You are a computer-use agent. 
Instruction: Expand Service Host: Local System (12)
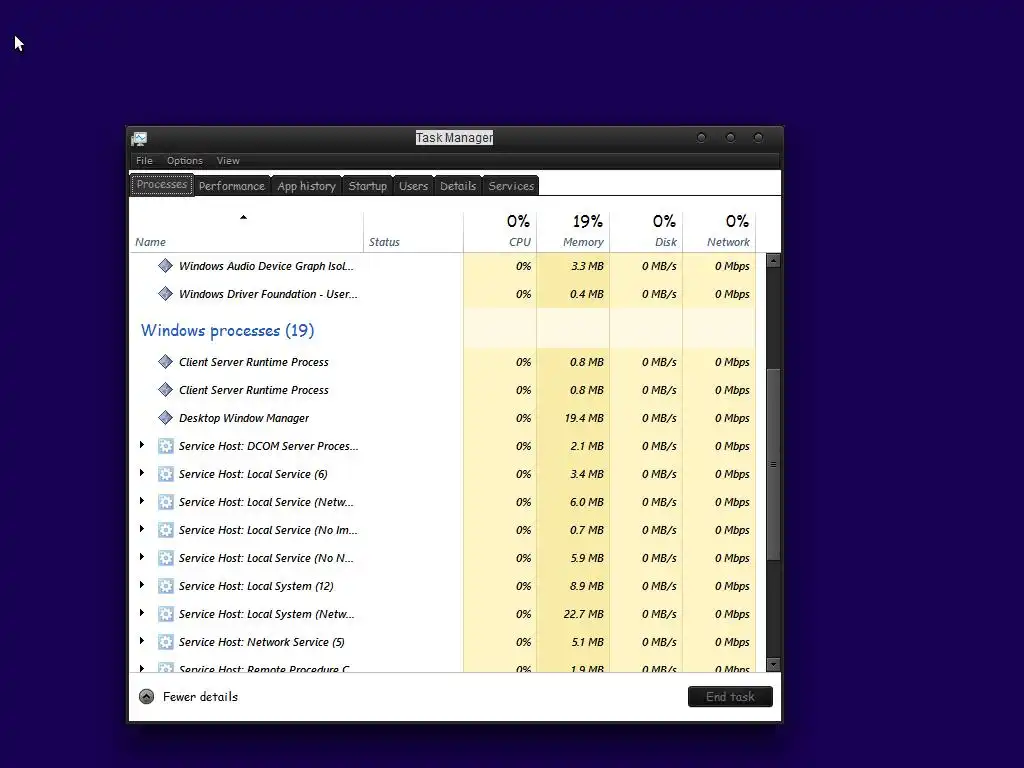point(142,585)
